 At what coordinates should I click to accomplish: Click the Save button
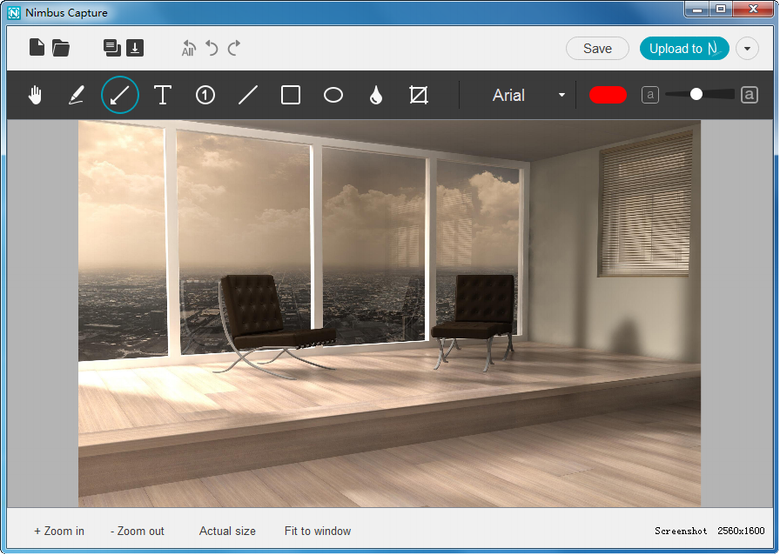click(597, 48)
